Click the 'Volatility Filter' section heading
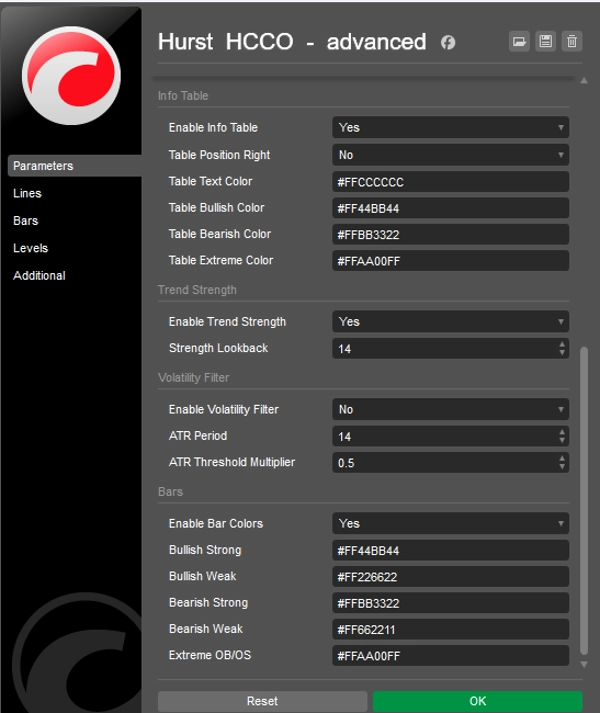This screenshot has width=600, height=713. coord(193,378)
